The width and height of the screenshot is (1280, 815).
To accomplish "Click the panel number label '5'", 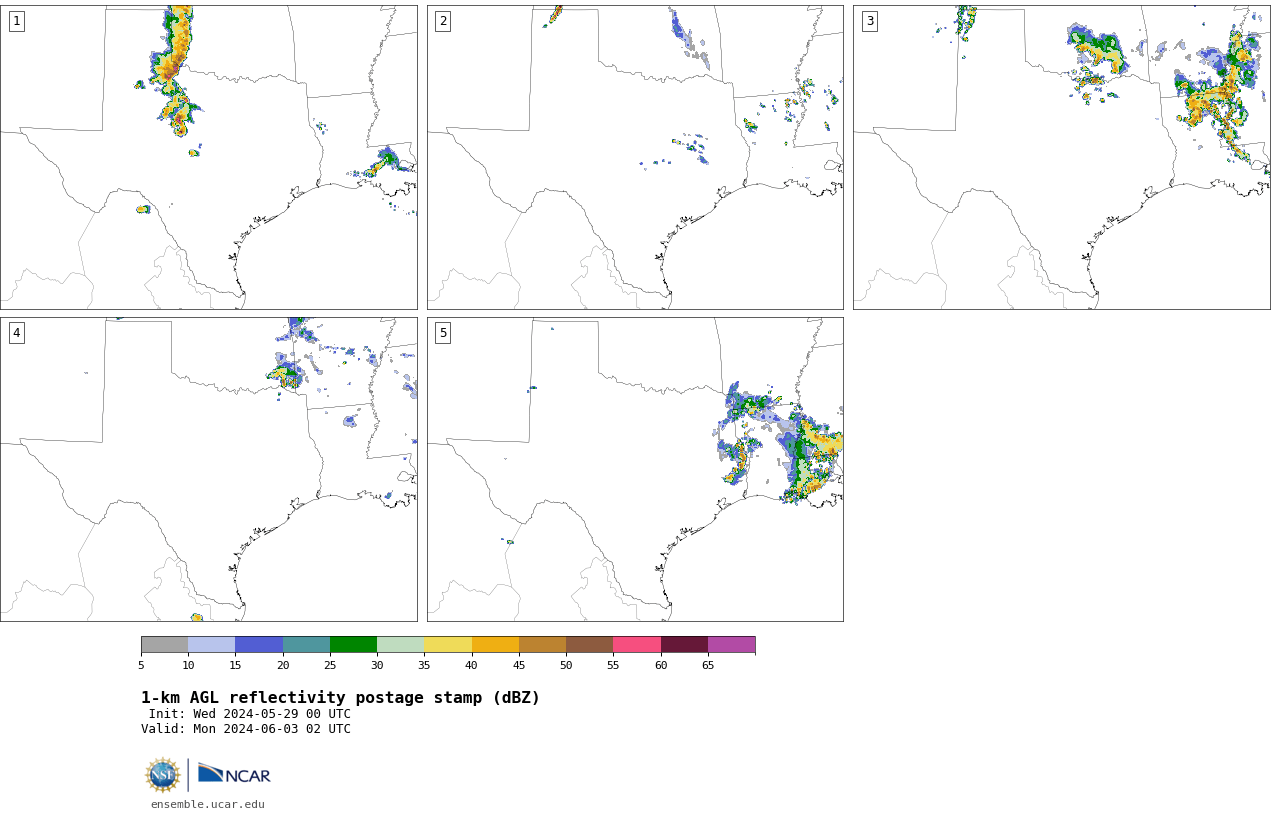I will [443, 333].
